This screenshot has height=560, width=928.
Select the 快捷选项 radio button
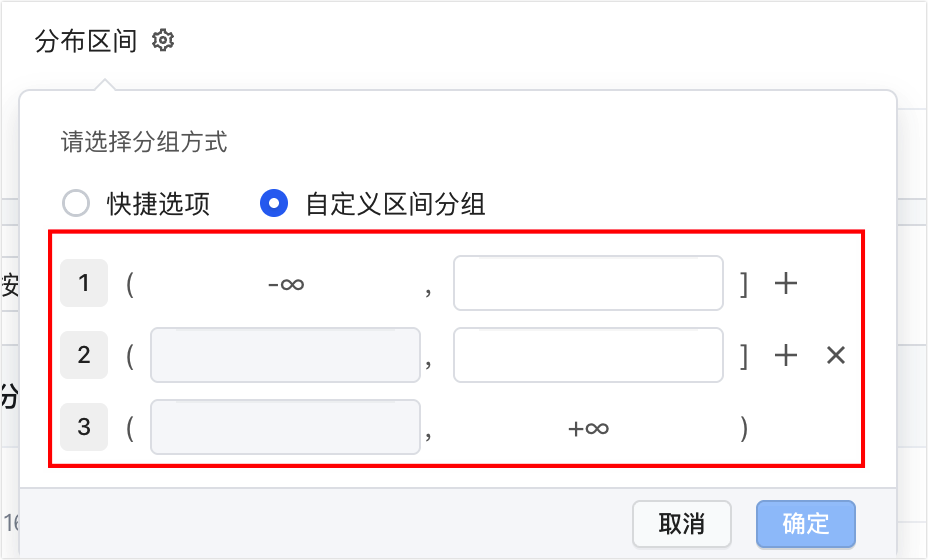point(76,203)
